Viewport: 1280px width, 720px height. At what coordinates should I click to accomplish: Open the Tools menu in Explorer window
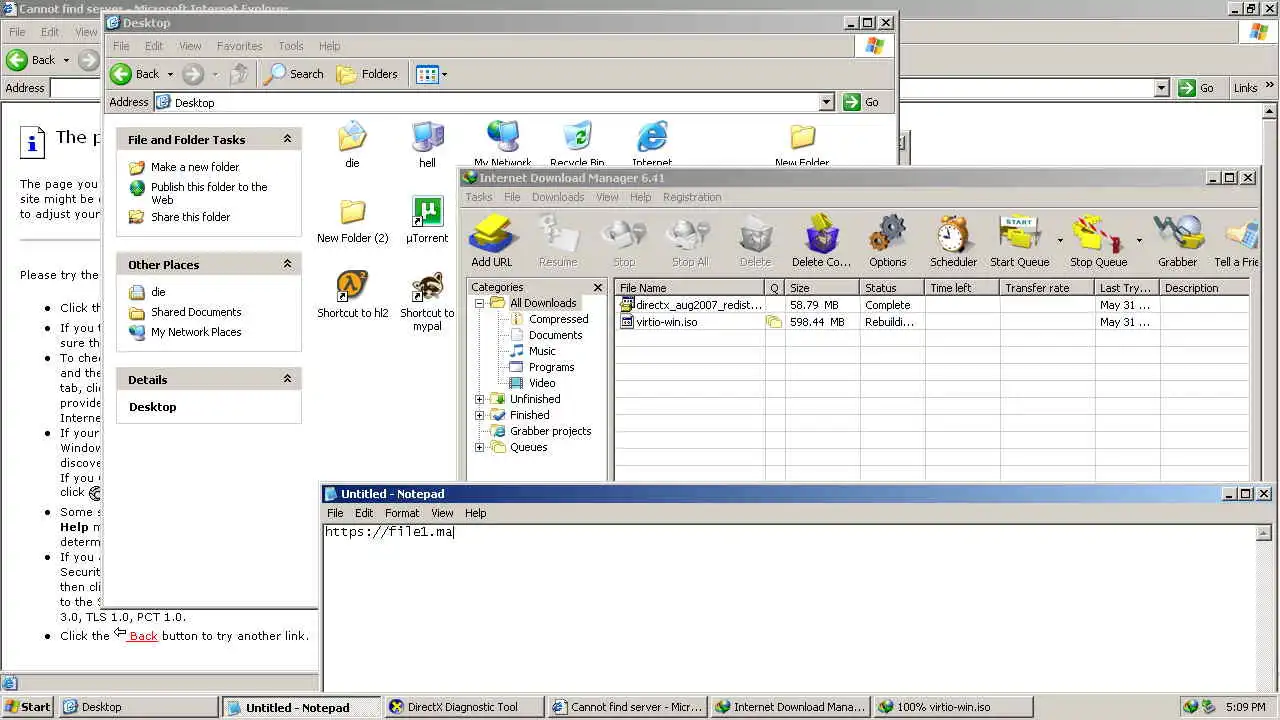(x=291, y=46)
